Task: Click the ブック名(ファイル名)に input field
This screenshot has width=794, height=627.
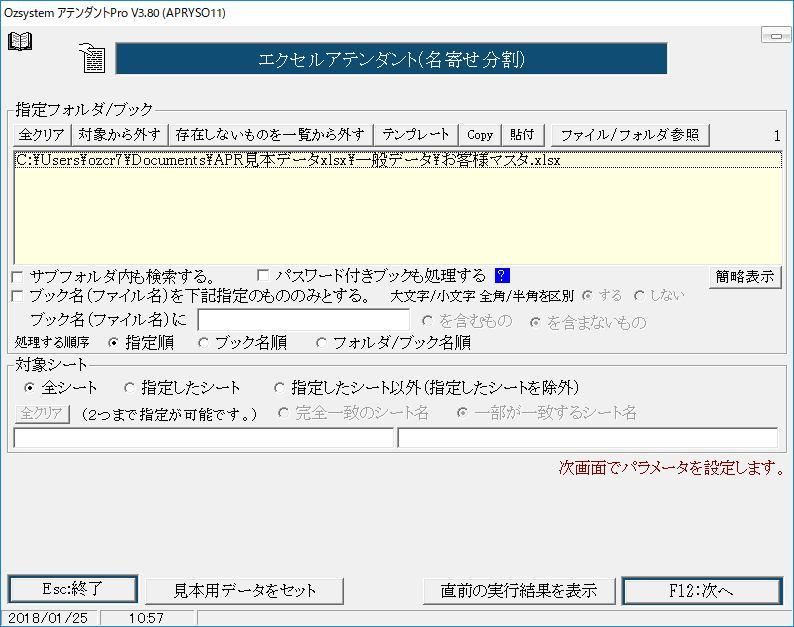Action: click(x=303, y=320)
